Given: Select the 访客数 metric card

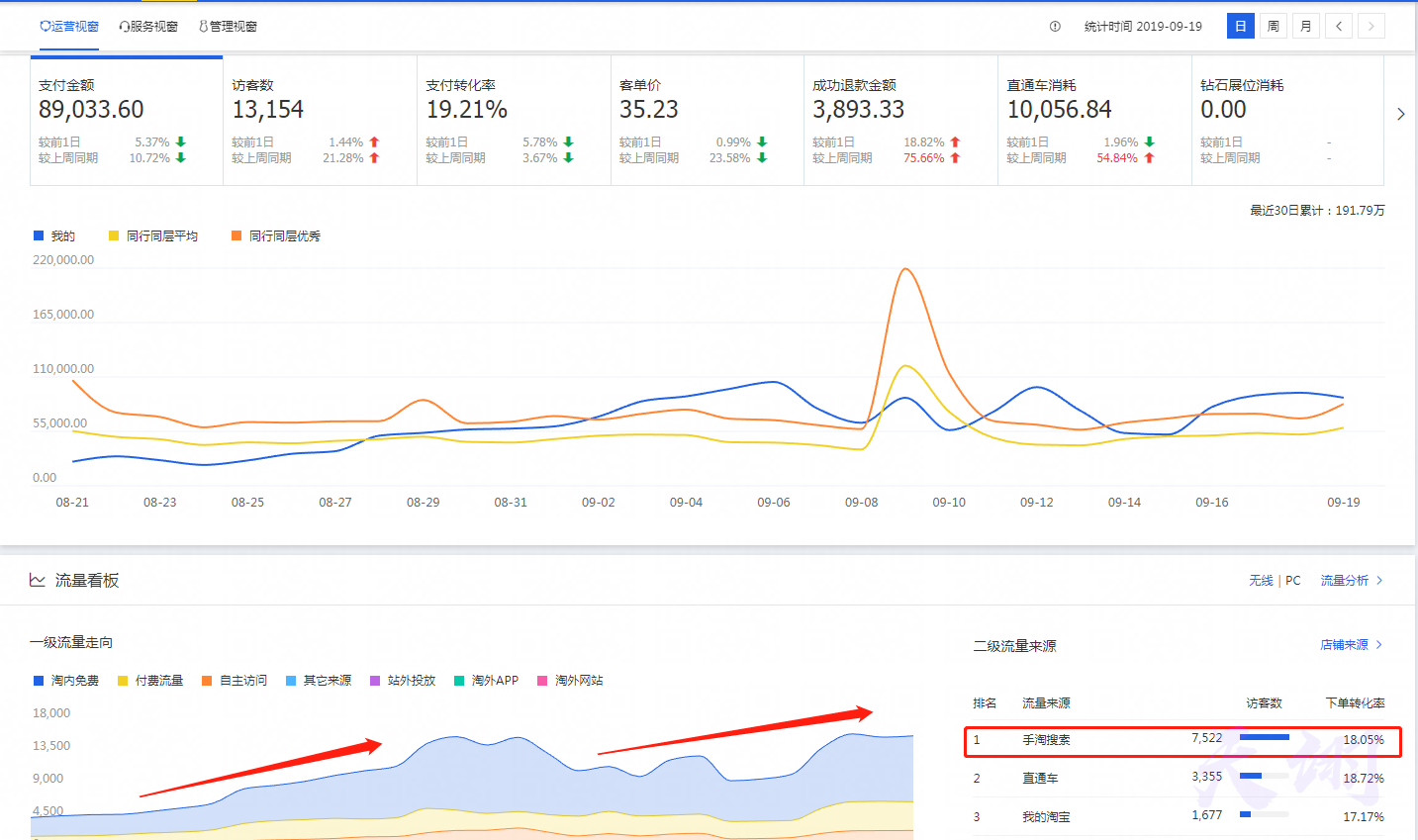Looking at the screenshot, I should [320, 121].
